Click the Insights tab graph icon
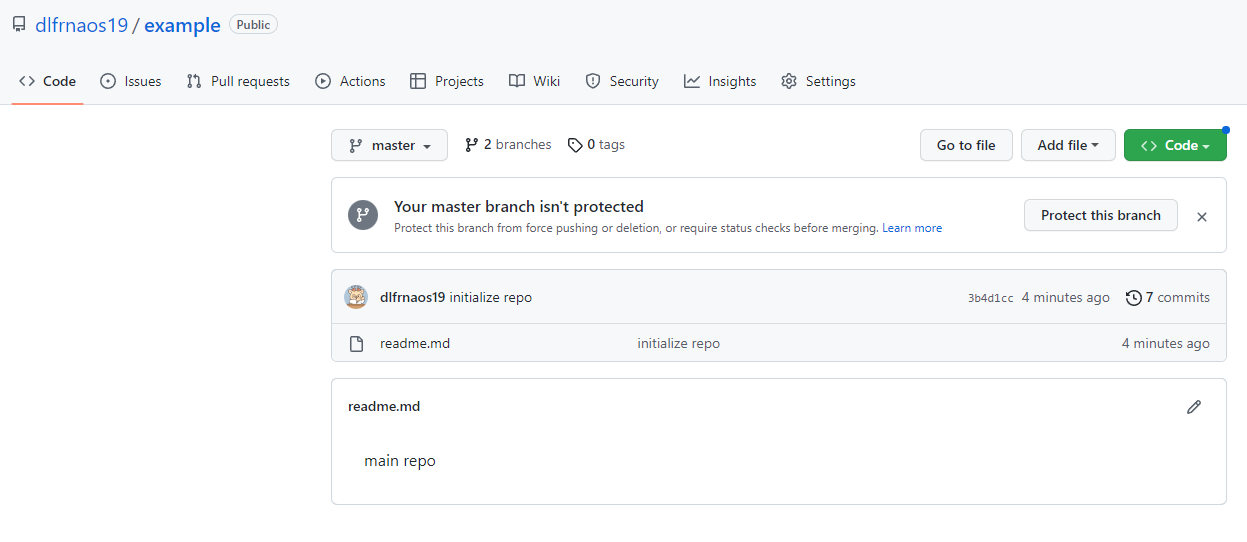This screenshot has height=542, width=1247. pyautogui.click(x=692, y=81)
